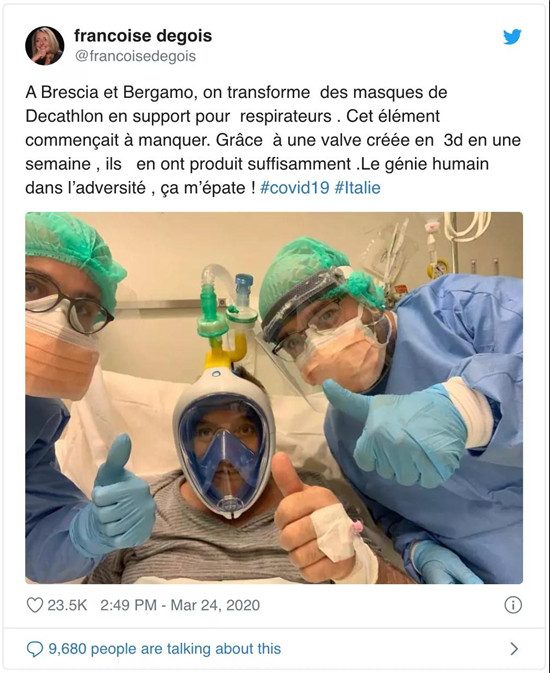Click the francoise degois display name
Screen dimensions: 550x673
pyautogui.click(x=143, y=36)
